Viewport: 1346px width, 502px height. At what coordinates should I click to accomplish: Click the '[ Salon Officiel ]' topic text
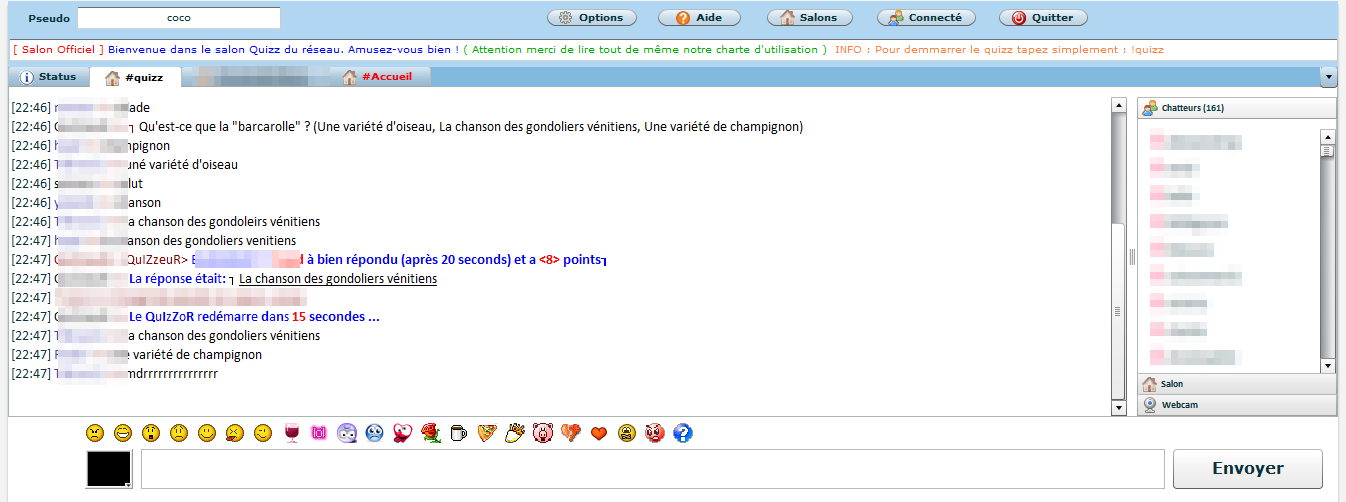click(59, 49)
